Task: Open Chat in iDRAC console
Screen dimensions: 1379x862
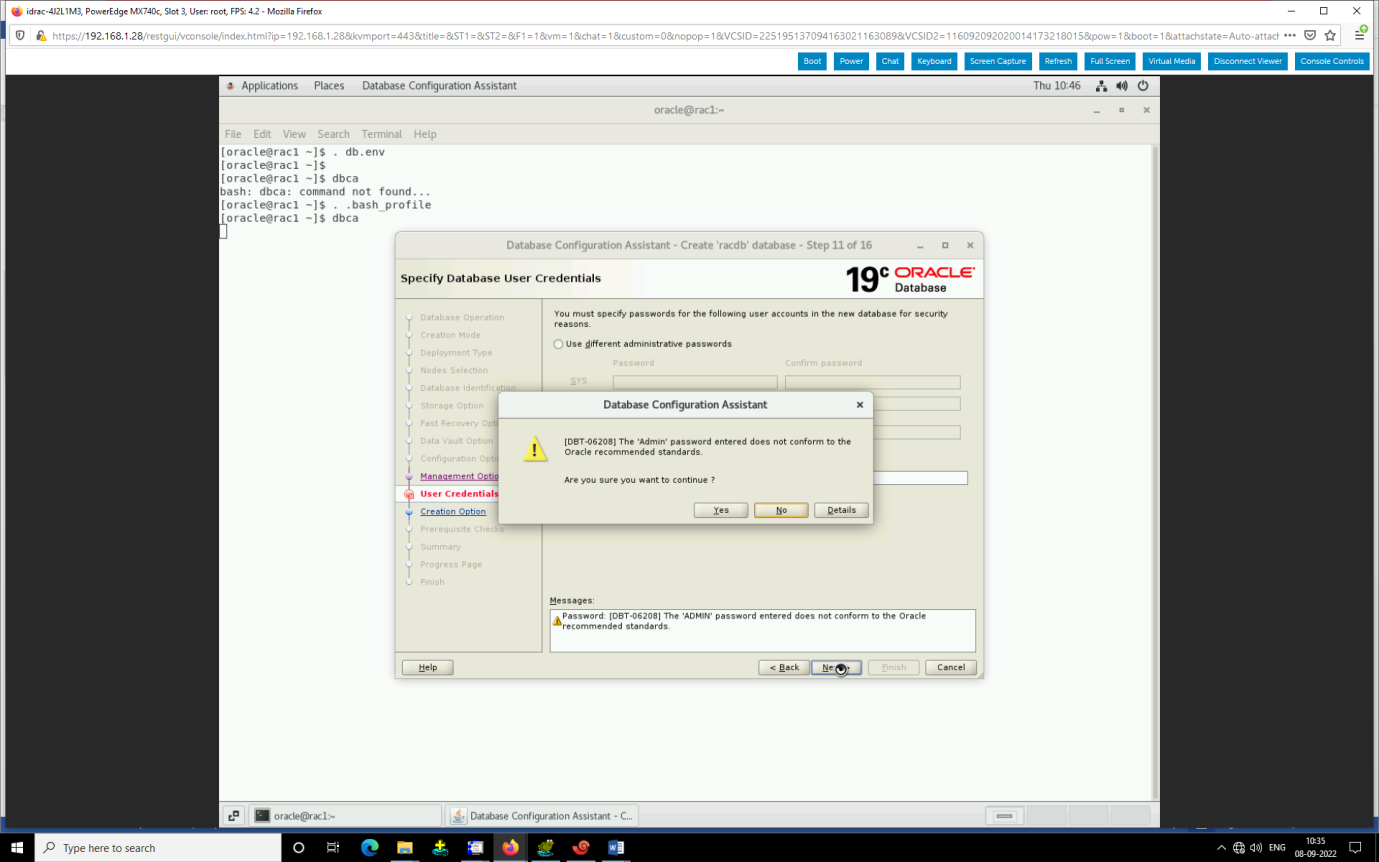Action: [890, 61]
